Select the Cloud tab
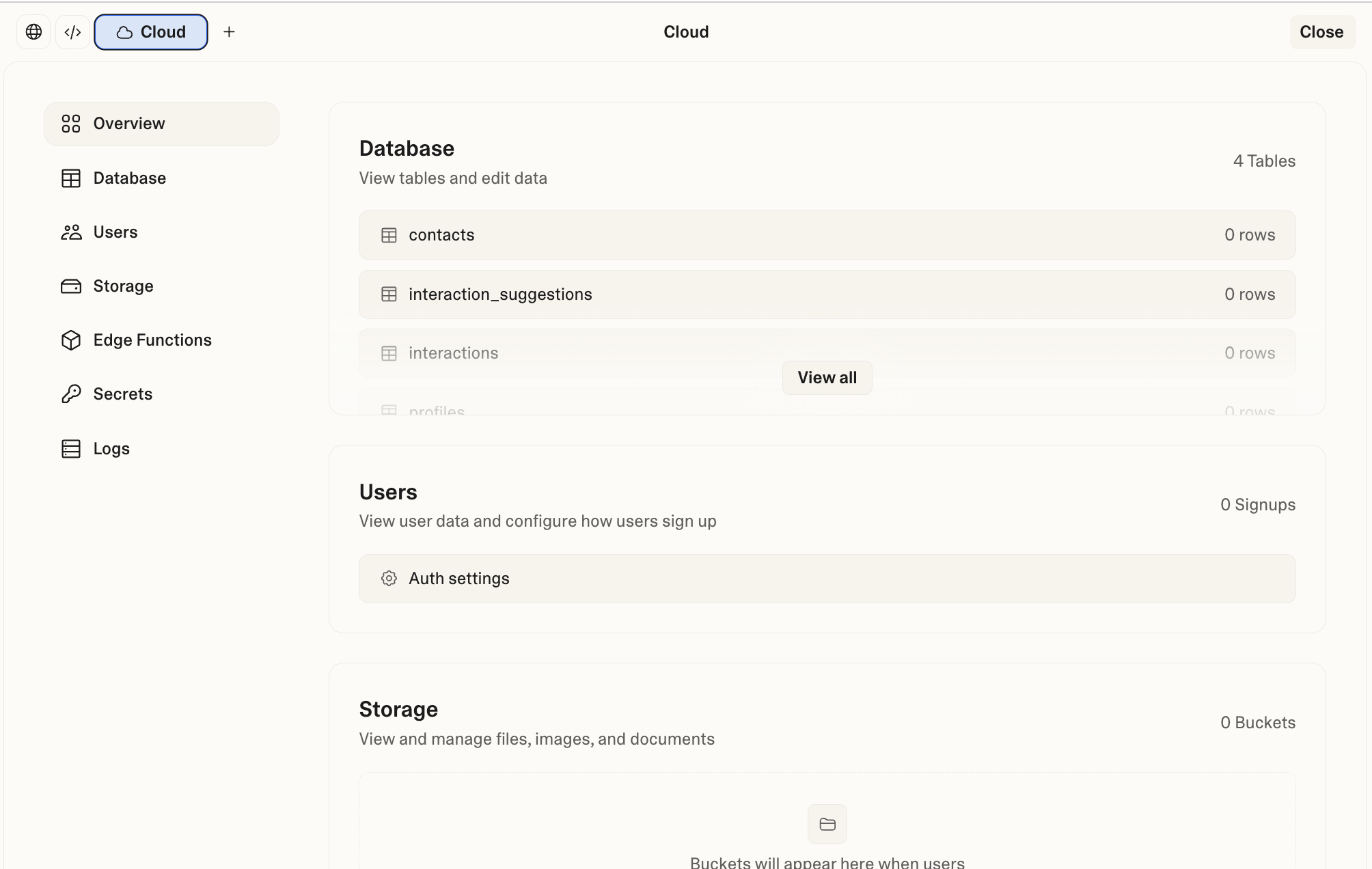Screen dimensions: 1372x869 (151, 32)
